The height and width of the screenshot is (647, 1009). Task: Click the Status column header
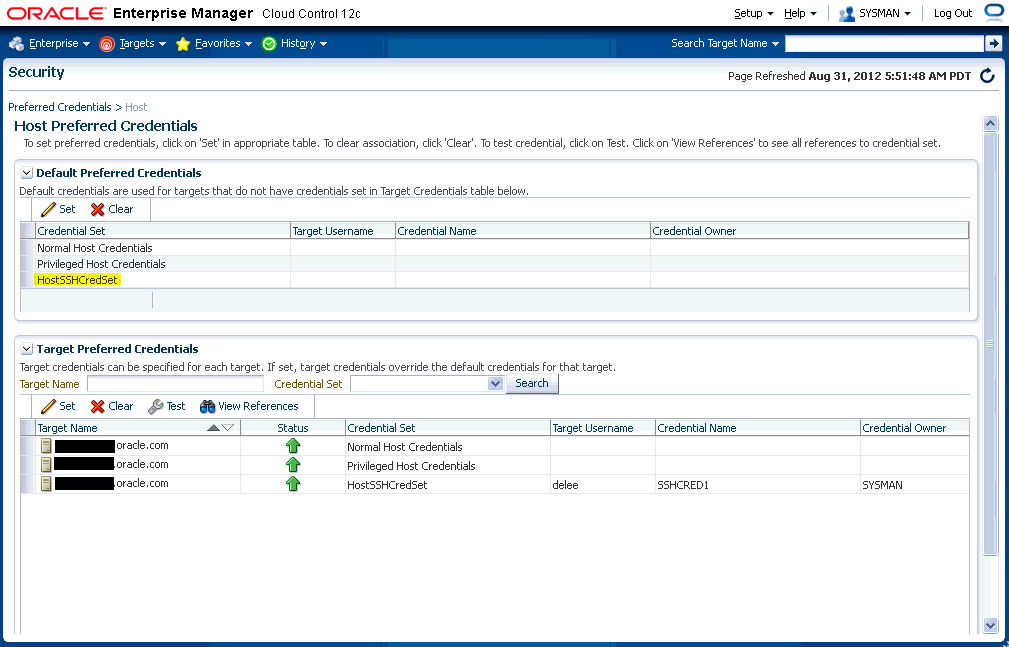coord(293,428)
